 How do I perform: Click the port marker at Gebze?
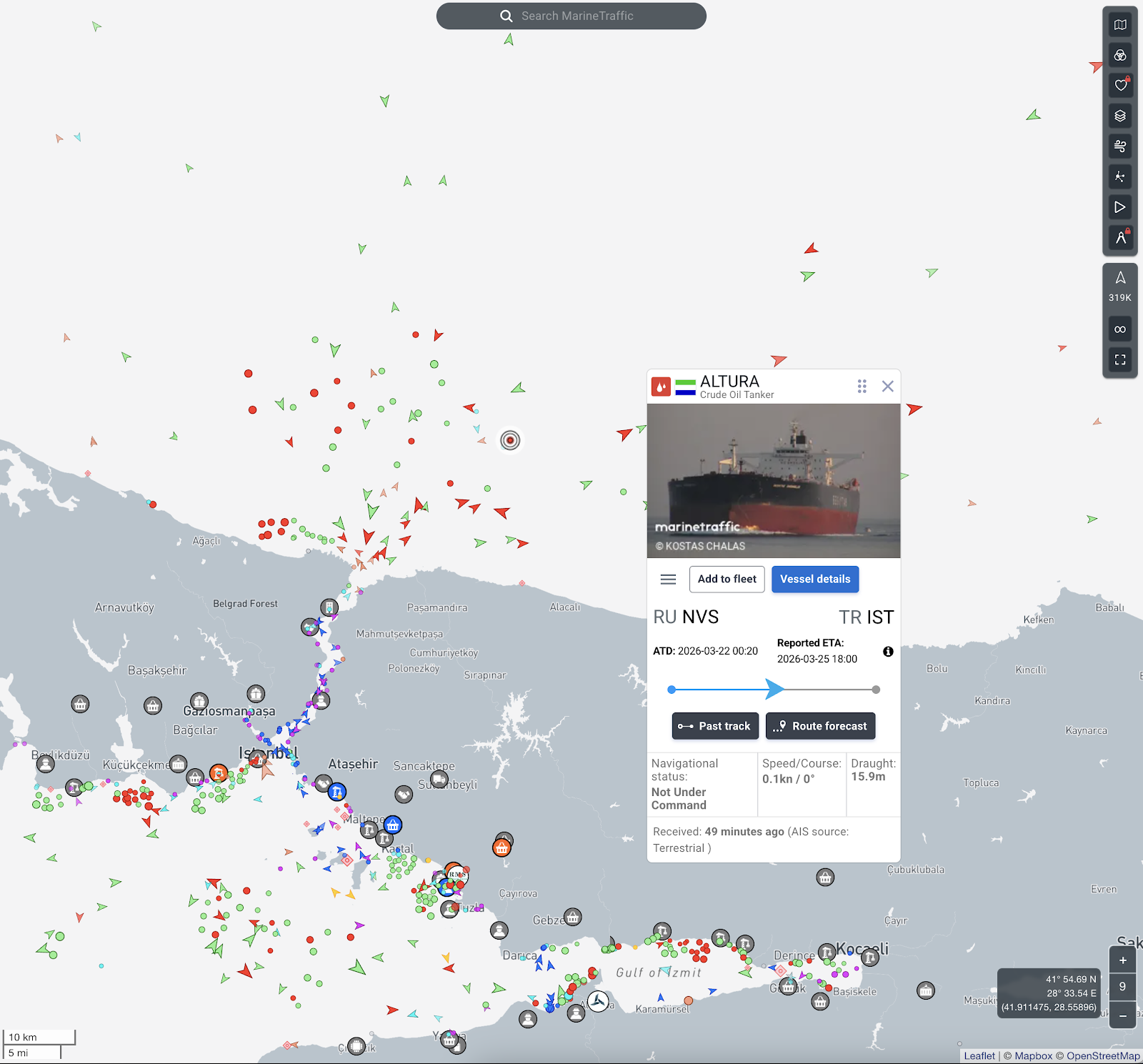(573, 917)
